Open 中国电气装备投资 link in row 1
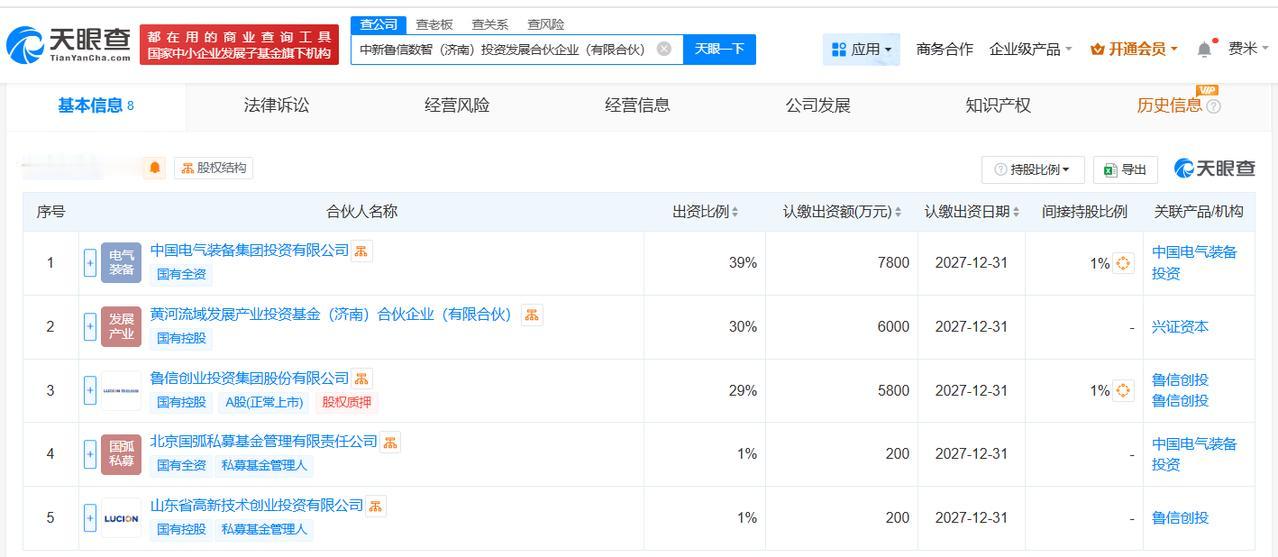The width and height of the screenshot is (1278, 557). [x=1194, y=262]
